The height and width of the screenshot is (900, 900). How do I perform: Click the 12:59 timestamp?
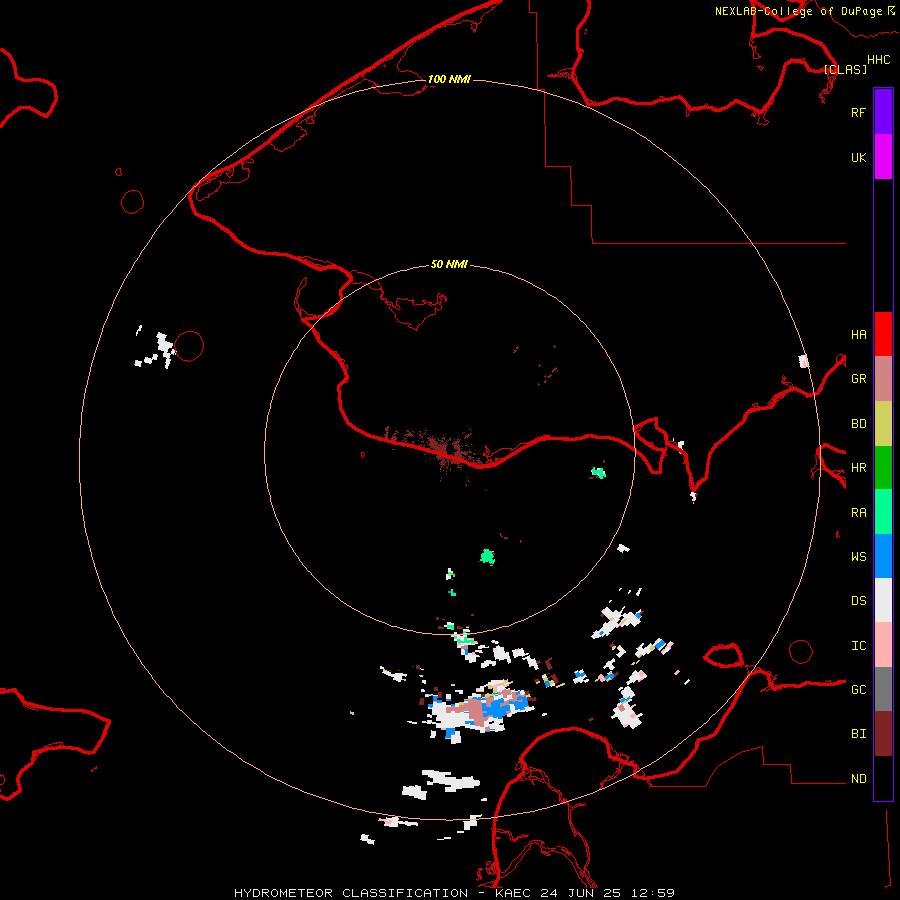[653, 893]
